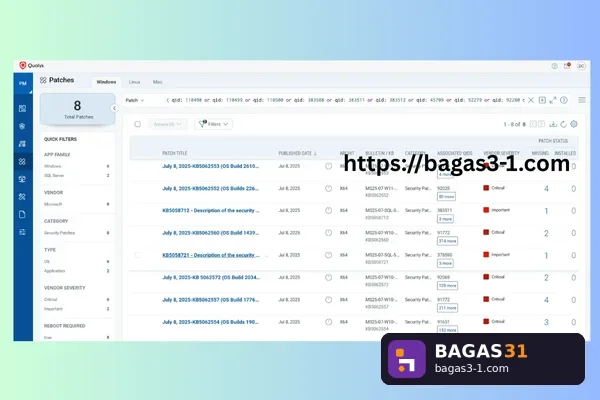Go to the previous results page

533,124
